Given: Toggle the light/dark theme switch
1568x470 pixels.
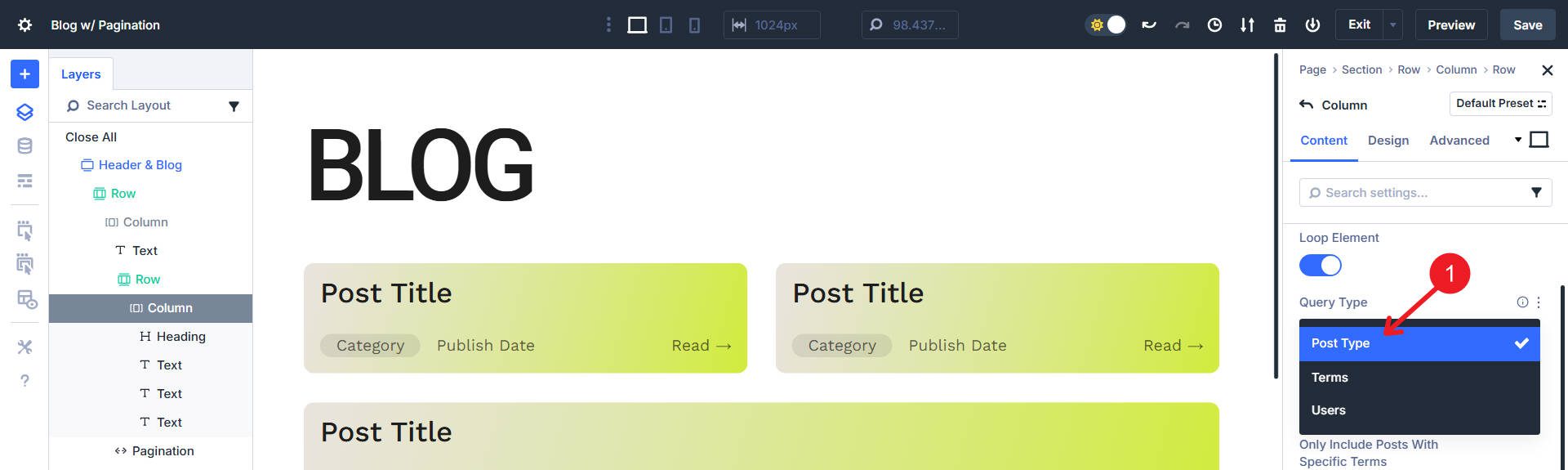Looking at the screenshot, I should 1107,25.
